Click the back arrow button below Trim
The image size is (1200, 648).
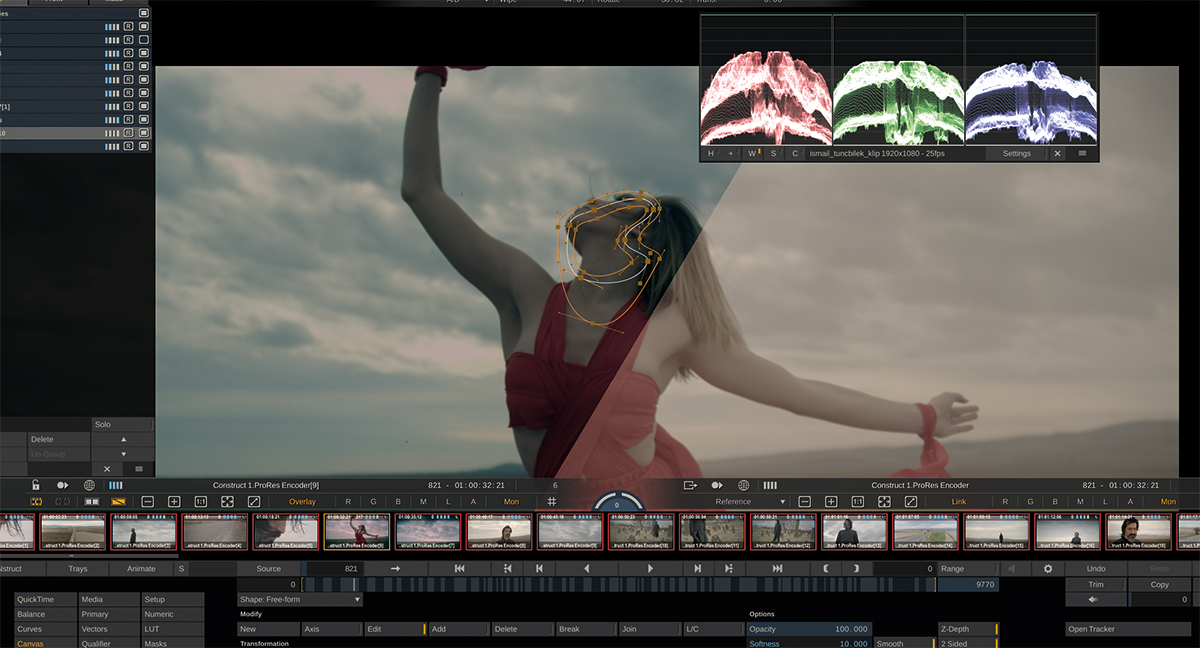(1096, 599)
